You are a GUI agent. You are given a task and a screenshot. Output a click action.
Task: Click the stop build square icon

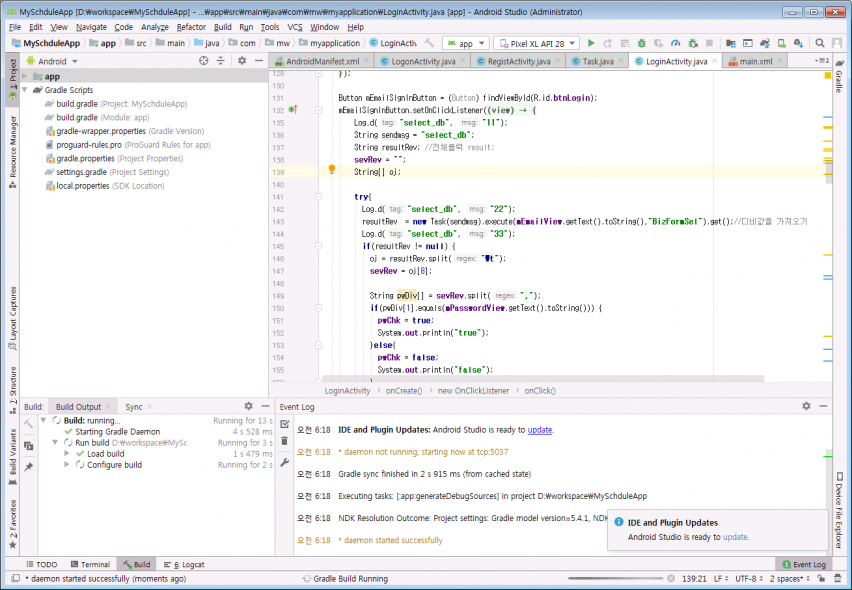click(709, 43)
